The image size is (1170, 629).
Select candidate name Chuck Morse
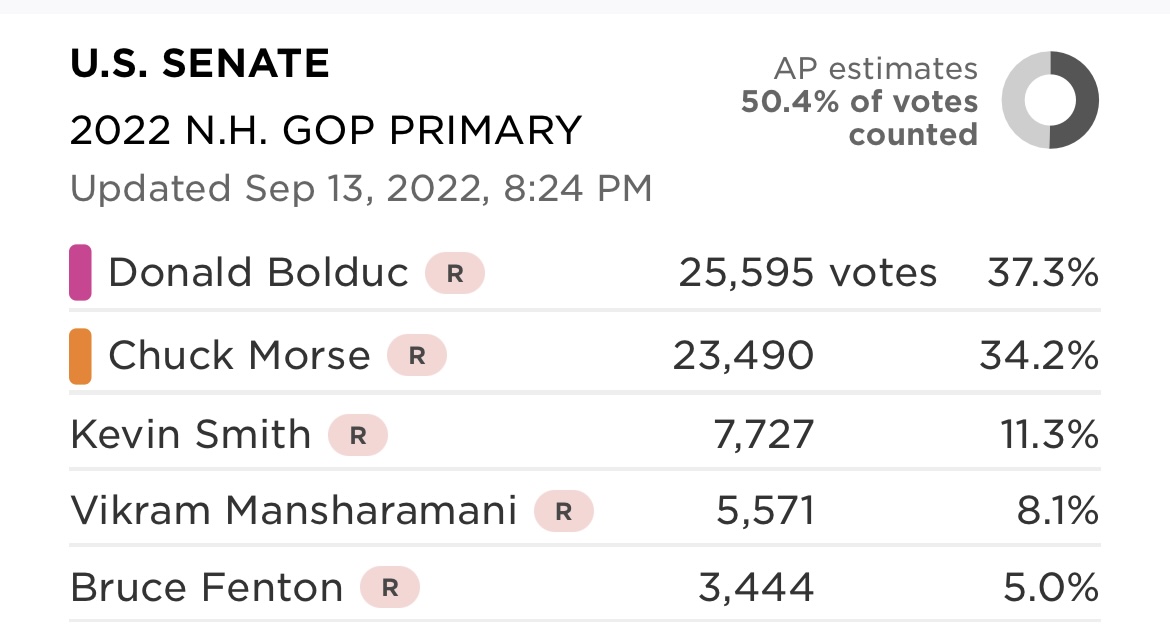coord(239,355)
